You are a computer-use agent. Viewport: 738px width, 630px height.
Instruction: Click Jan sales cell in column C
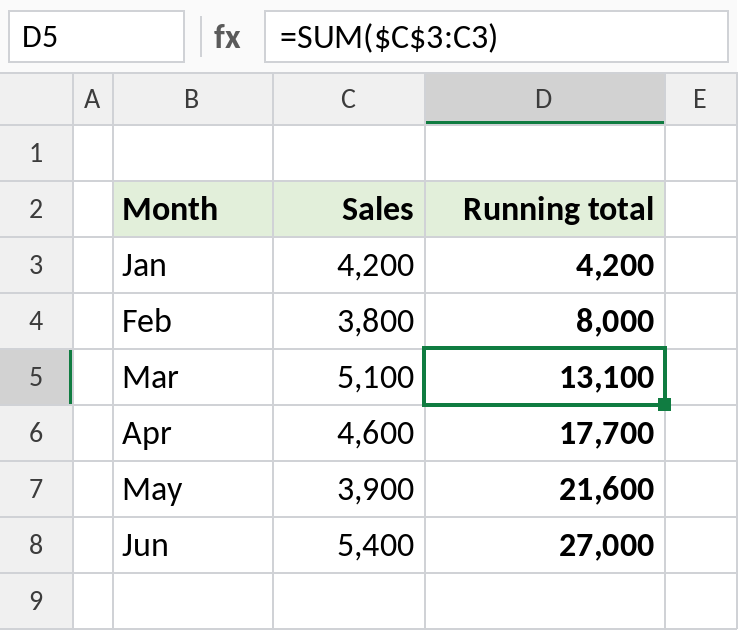click(x=349, y=265)
